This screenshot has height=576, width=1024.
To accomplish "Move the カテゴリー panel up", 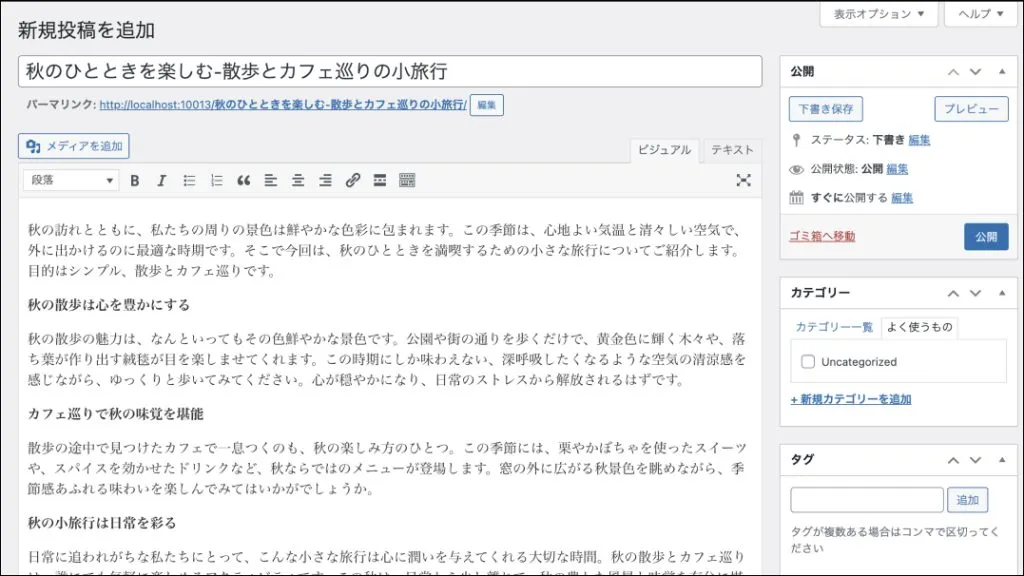I will [953, 293].
